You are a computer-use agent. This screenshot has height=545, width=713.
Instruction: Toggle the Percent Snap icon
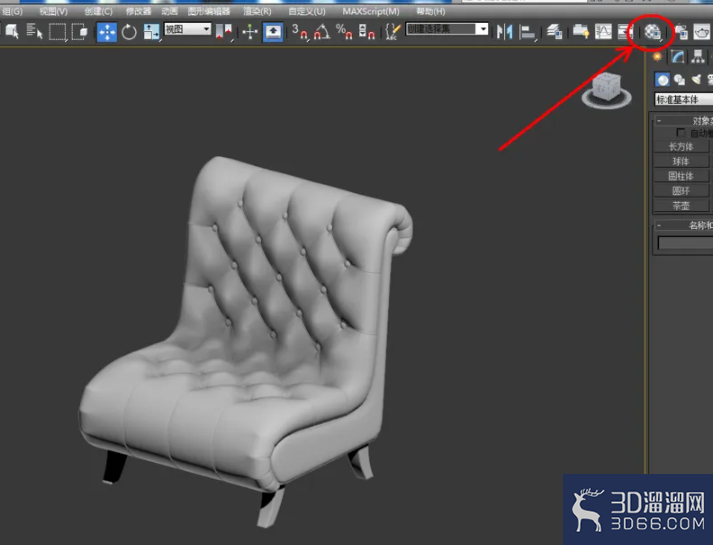point(344,32)
